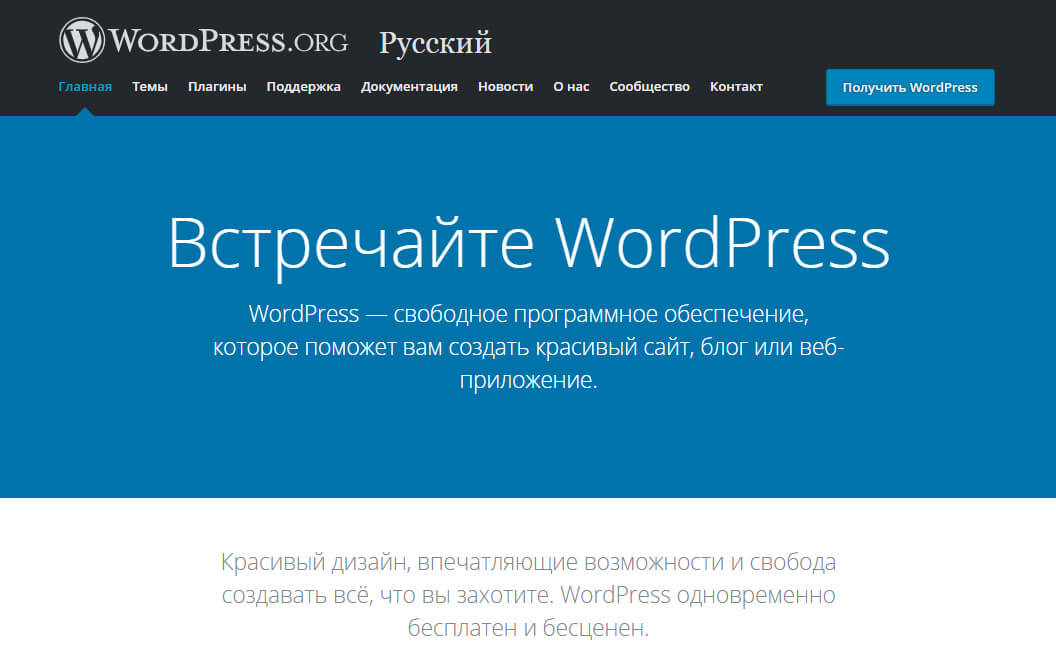Open the Плагины navigation menu item
Screen dimensions: 1056x650
(217, 87)
